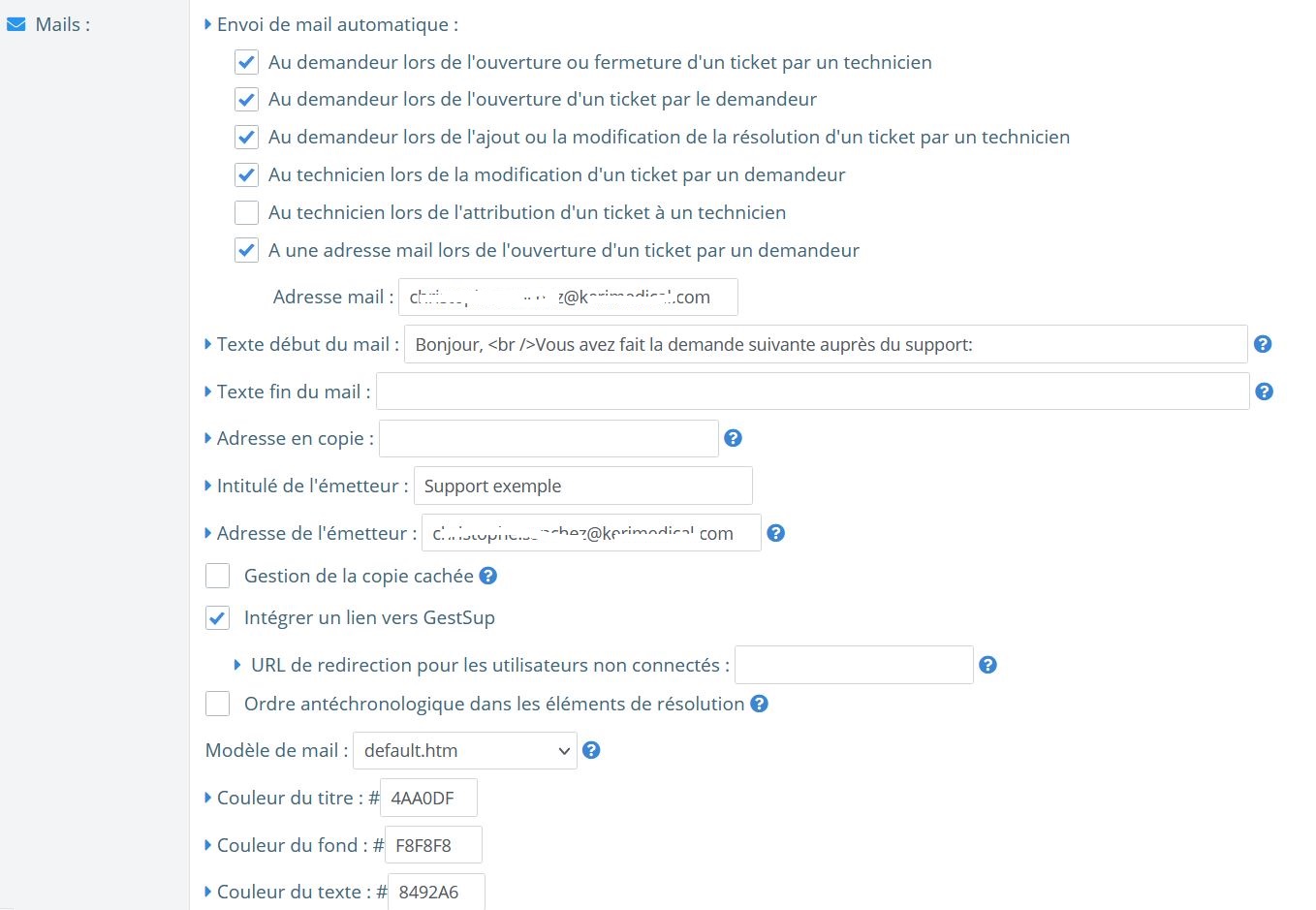Click the 'Modèle de mail :' label
This screenshot has height=910, width=1316.
[277, 750]
